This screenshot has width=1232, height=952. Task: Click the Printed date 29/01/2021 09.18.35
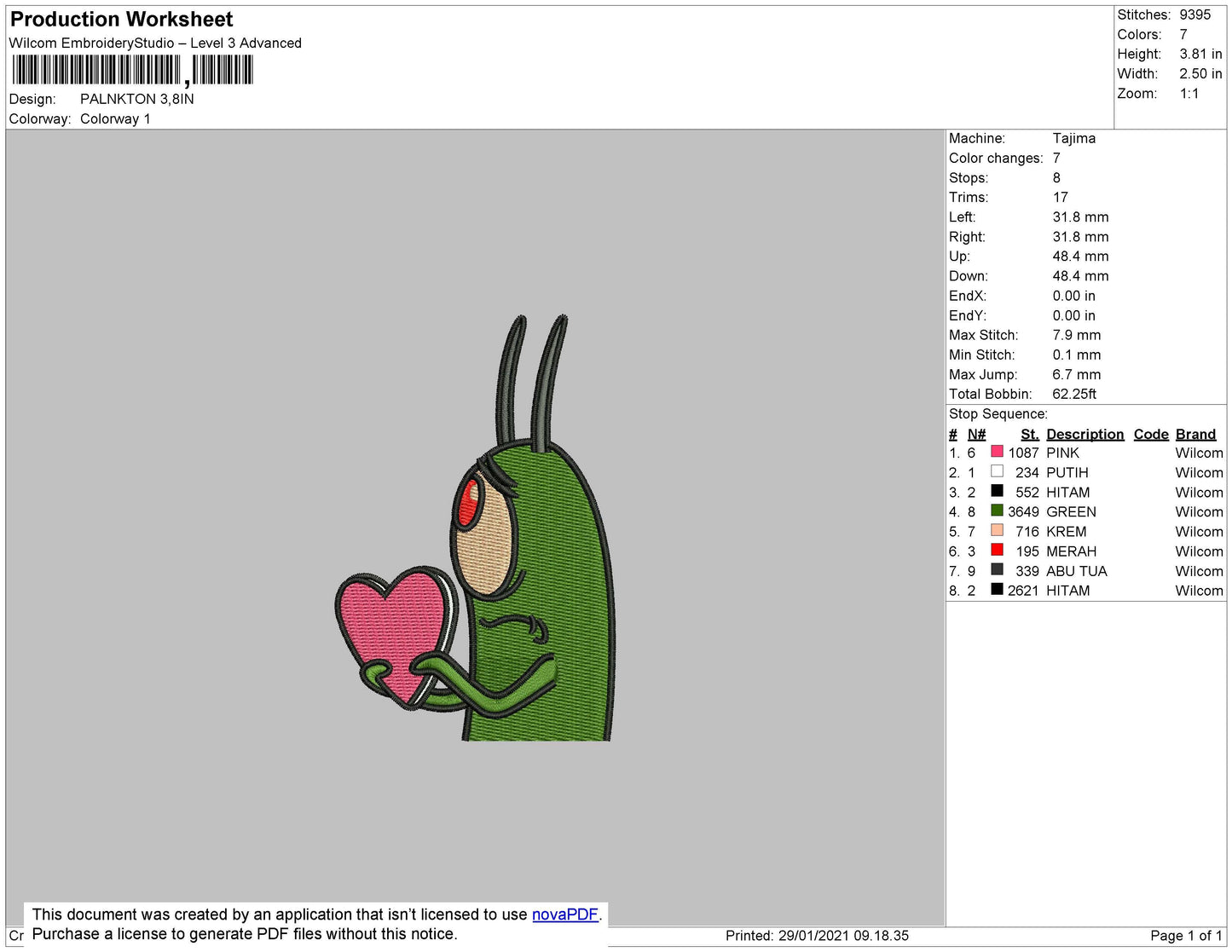(x=843, y=936)
